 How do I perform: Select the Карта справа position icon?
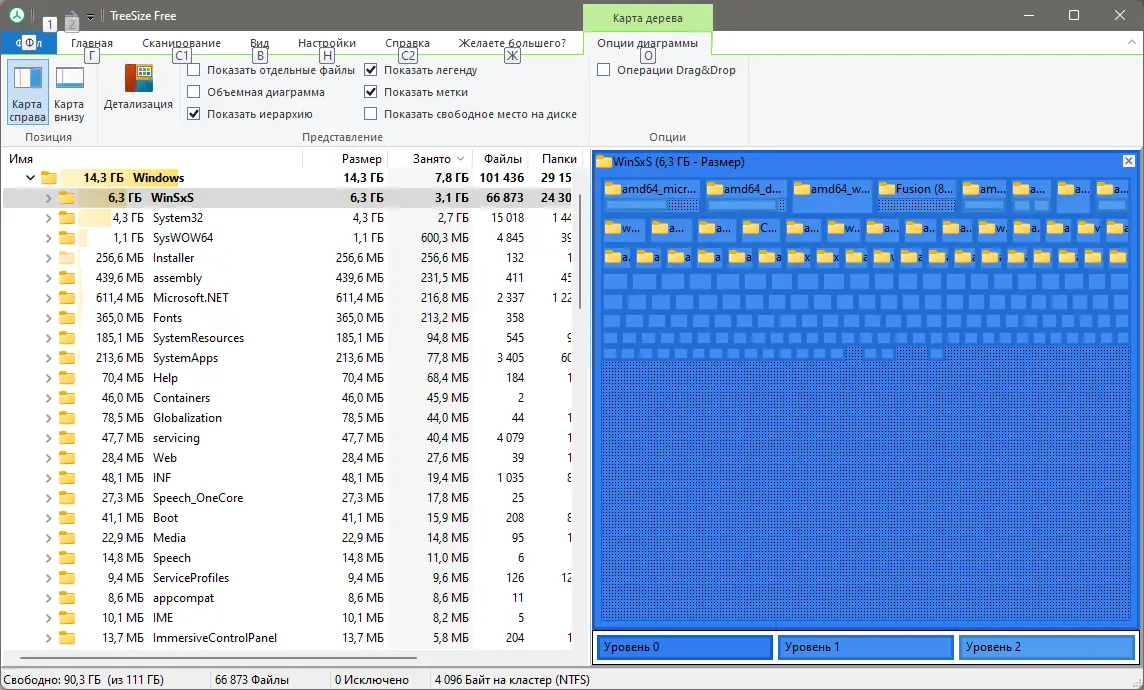pyautogui.click(x=28, y=92)
